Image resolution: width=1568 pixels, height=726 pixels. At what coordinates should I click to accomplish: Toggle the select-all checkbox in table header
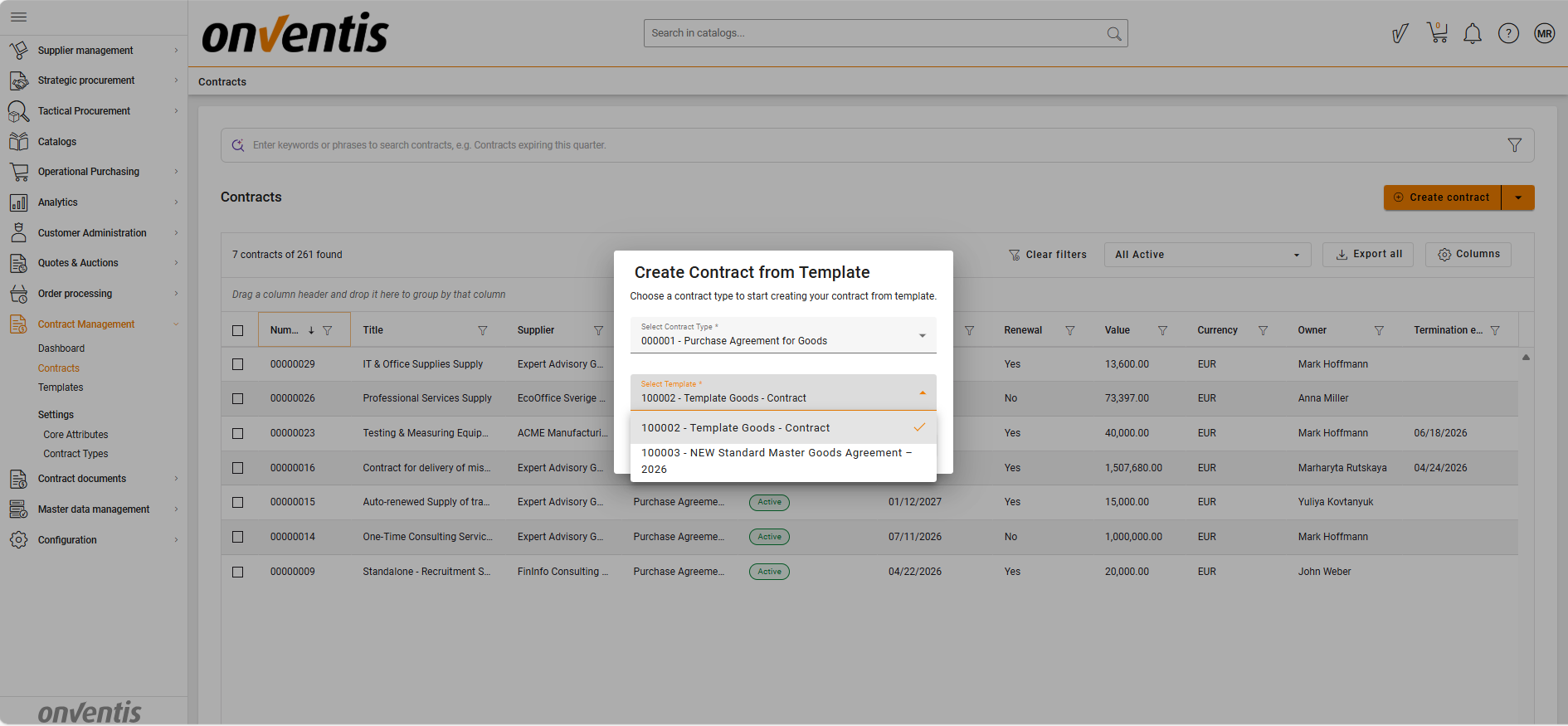pyautogui.click(x=238, y=330)
